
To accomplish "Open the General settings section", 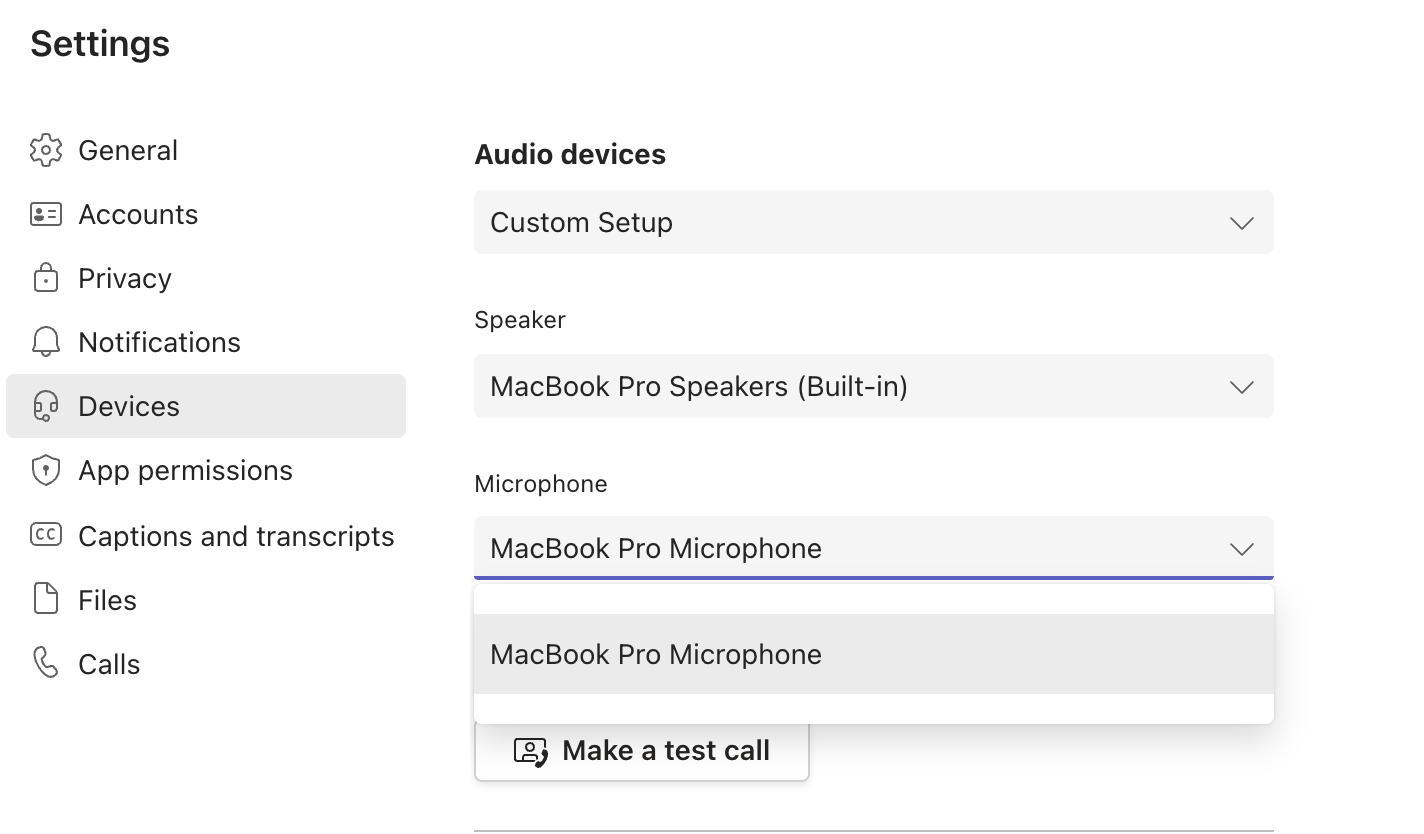I will click(x=128, y=150).
